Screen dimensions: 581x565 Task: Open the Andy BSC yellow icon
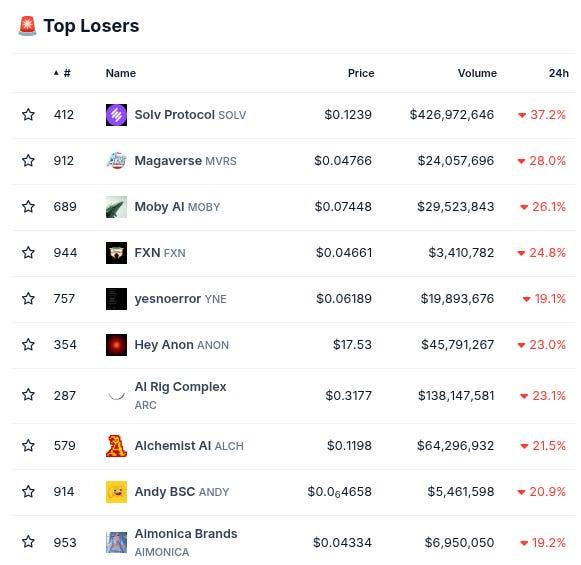[x=116, y=492]
